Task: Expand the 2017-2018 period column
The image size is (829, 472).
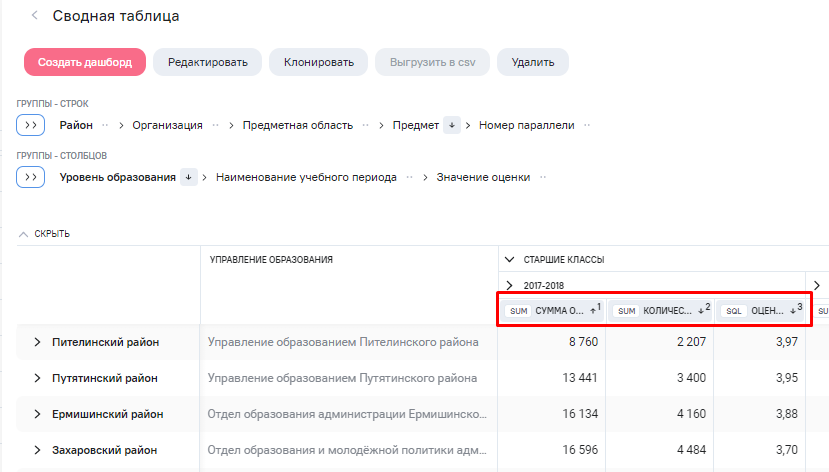Action: [510, 285]
